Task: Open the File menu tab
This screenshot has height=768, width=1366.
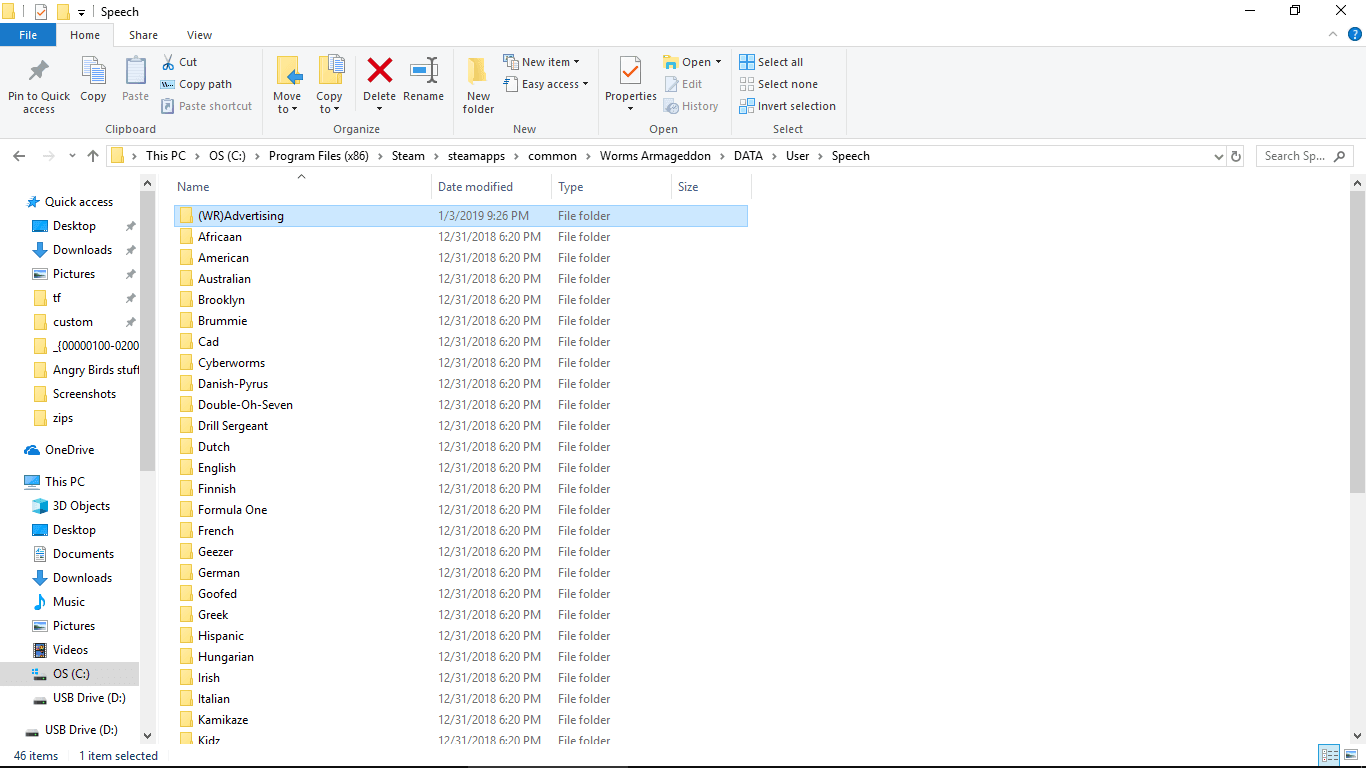Action: [x=28, y=35]
